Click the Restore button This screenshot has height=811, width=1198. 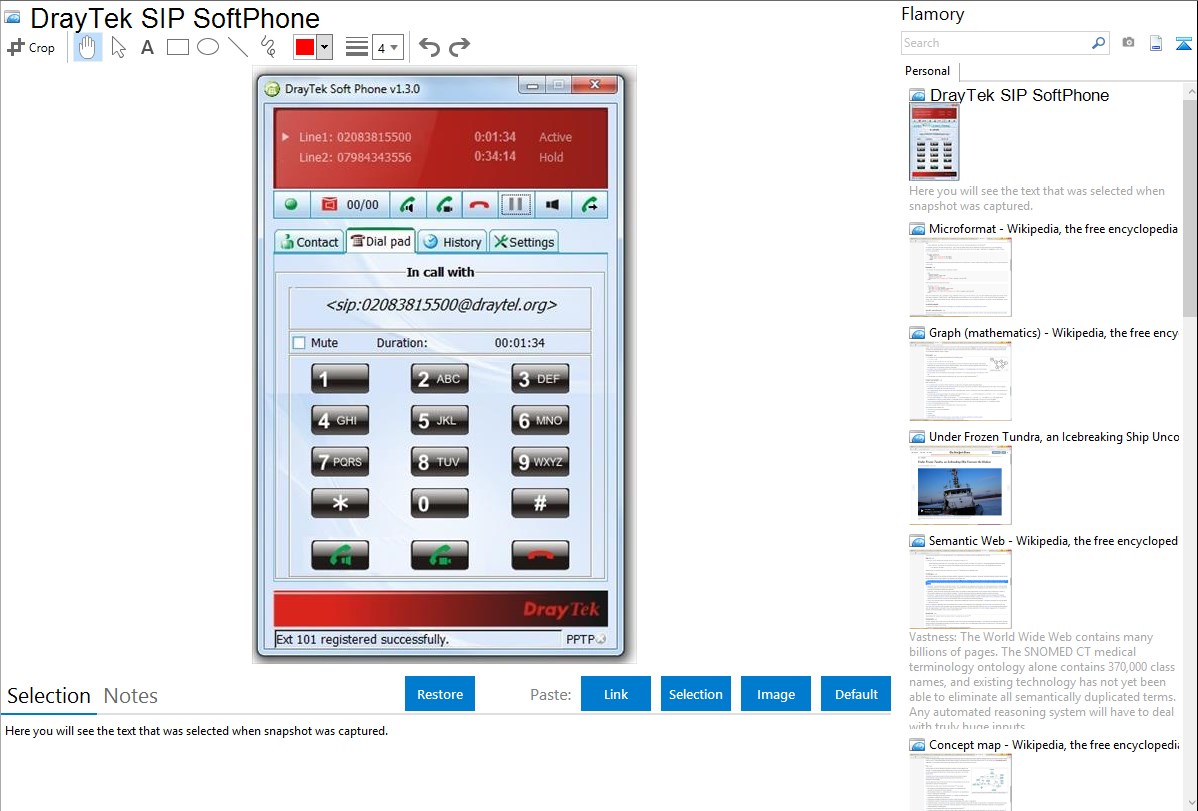(440, 694)
